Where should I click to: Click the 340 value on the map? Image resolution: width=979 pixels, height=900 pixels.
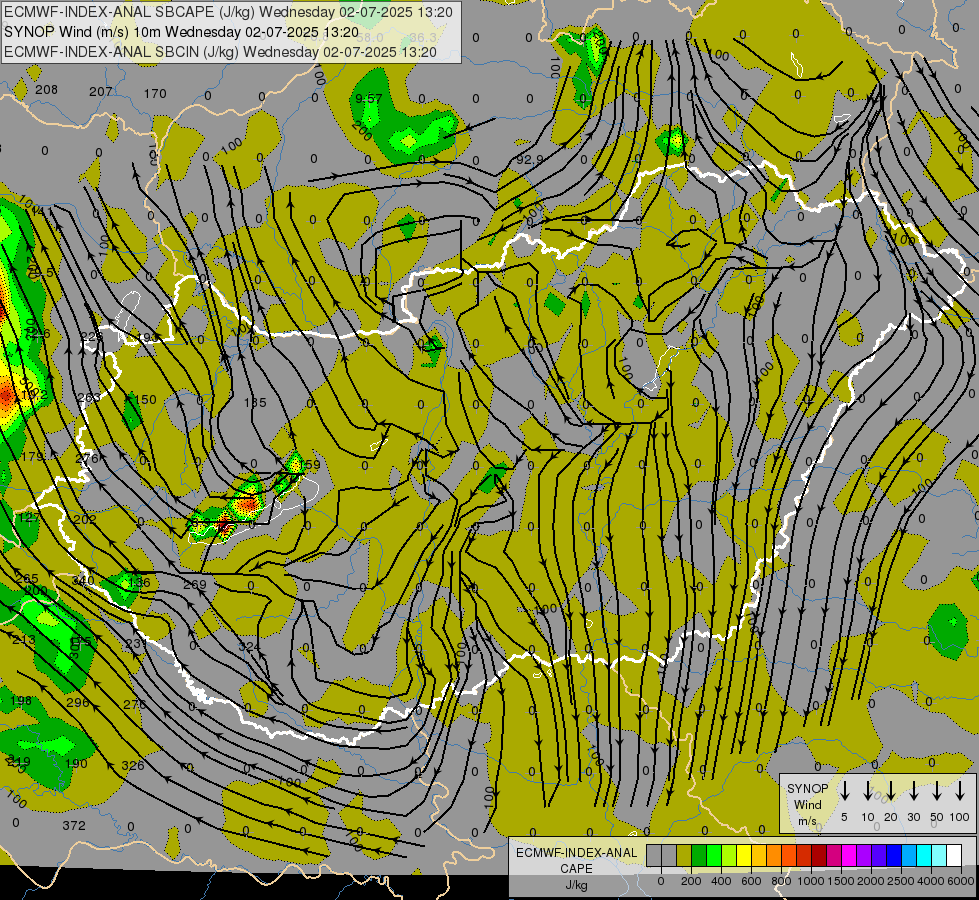pyautogui.click(x=83, y=581)
